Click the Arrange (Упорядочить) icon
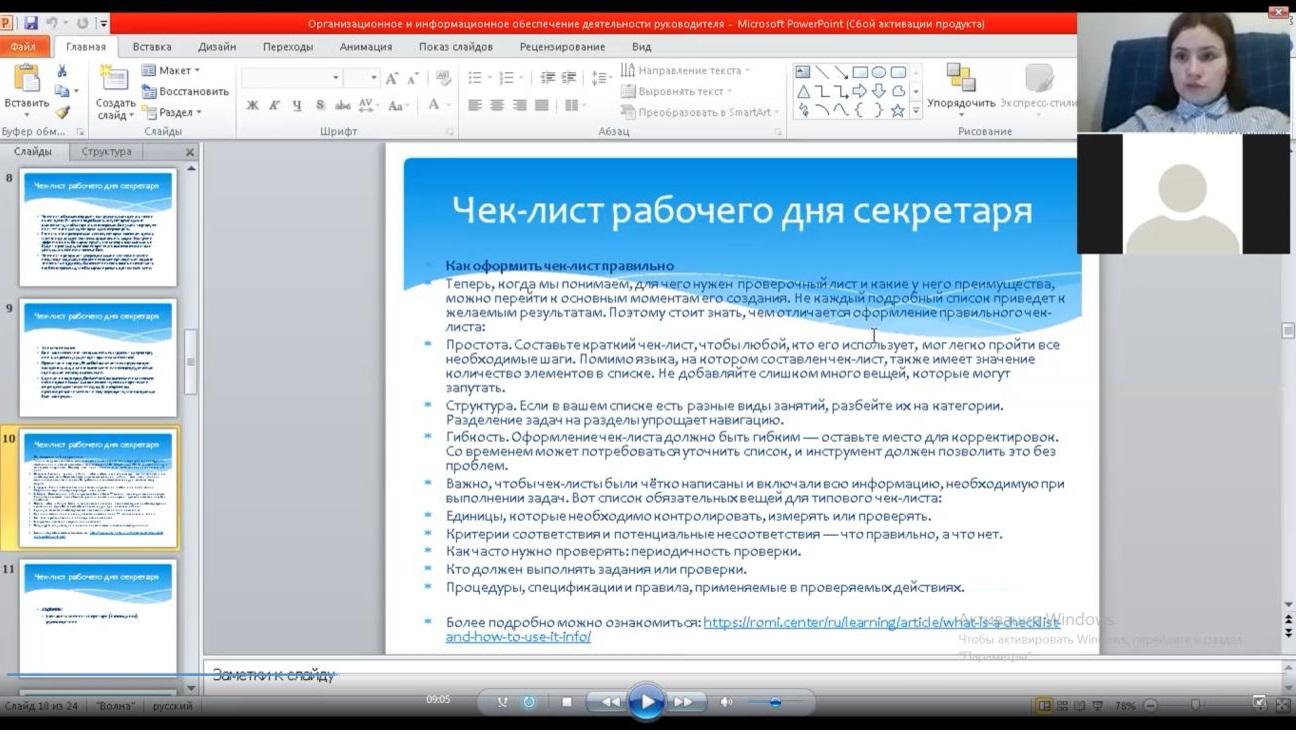Screen dimensions: 1303x735 [x=960, y=78]
